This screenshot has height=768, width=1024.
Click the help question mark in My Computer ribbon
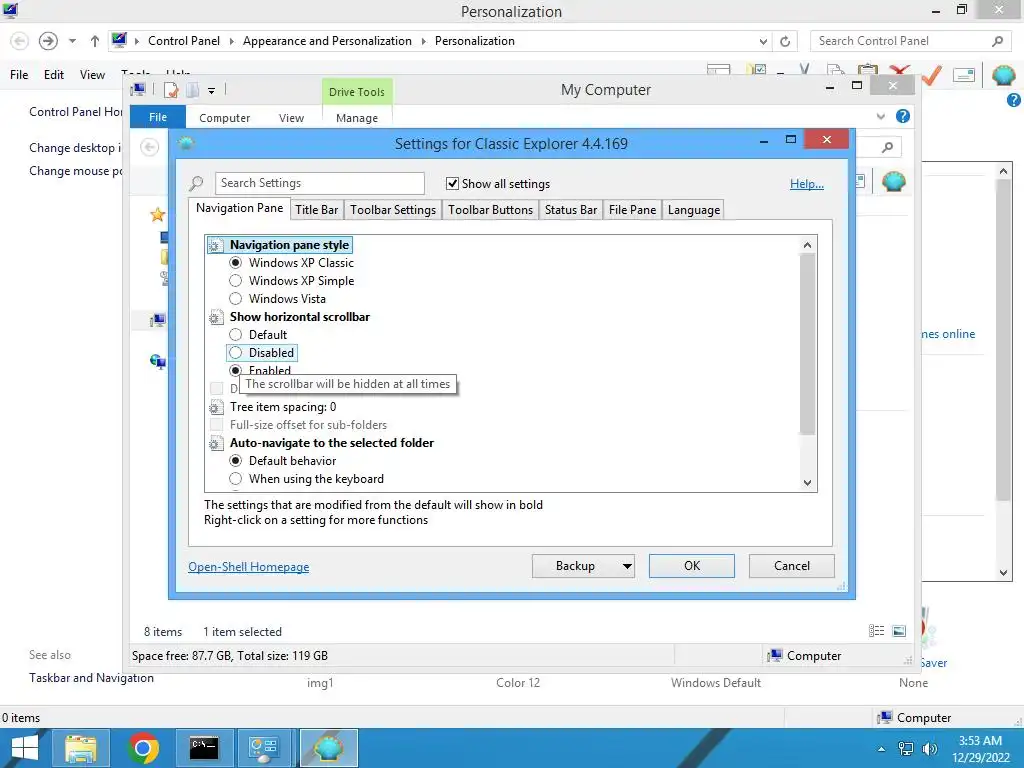click(x=903, y=116)
